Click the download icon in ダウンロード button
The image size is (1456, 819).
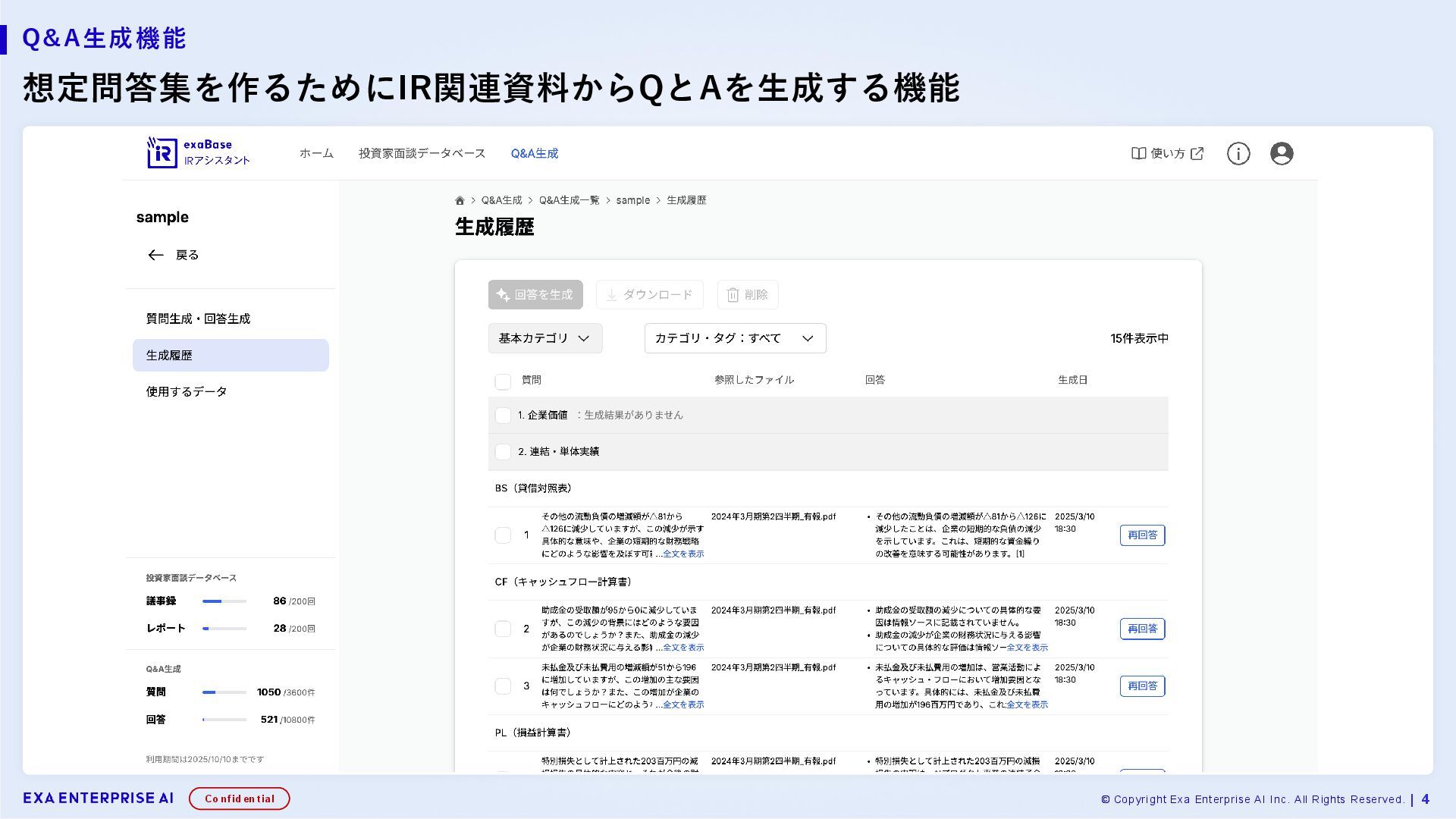(x=611, y=295)
